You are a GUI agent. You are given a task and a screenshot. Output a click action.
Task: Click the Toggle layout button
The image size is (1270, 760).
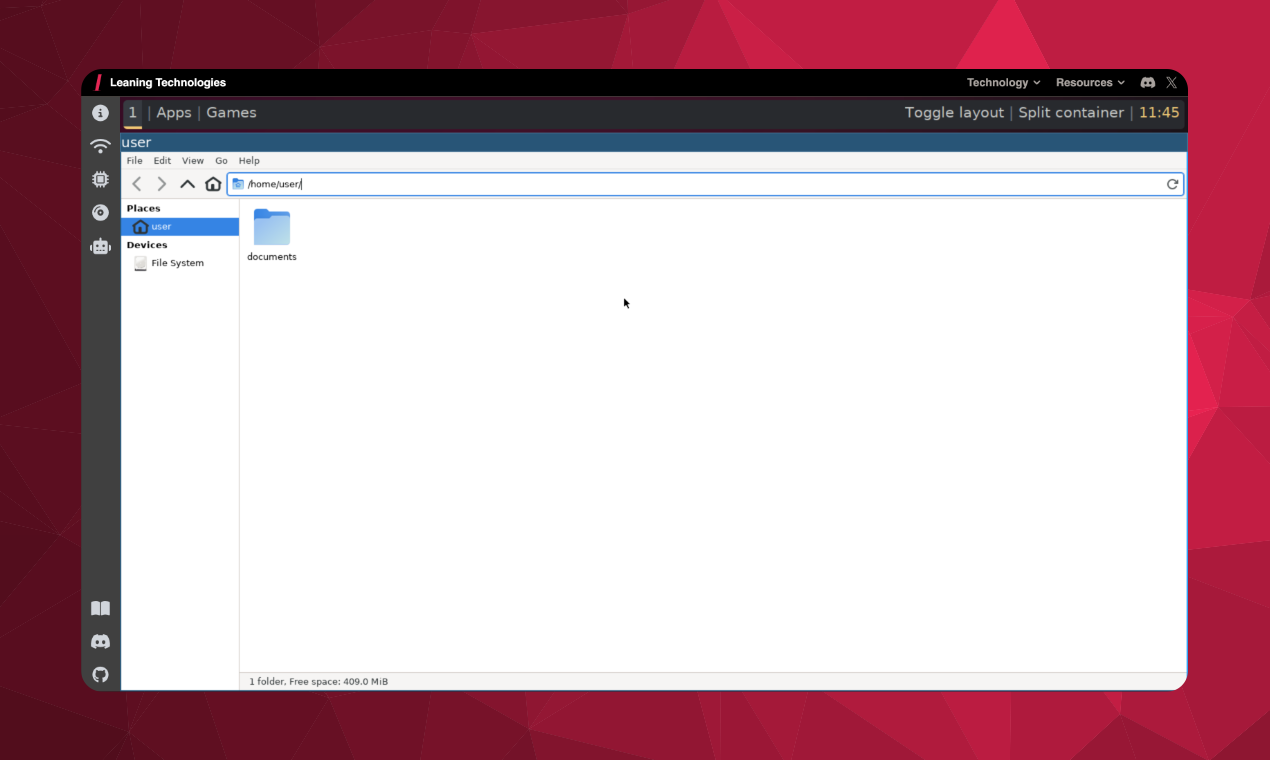(954, 112)
